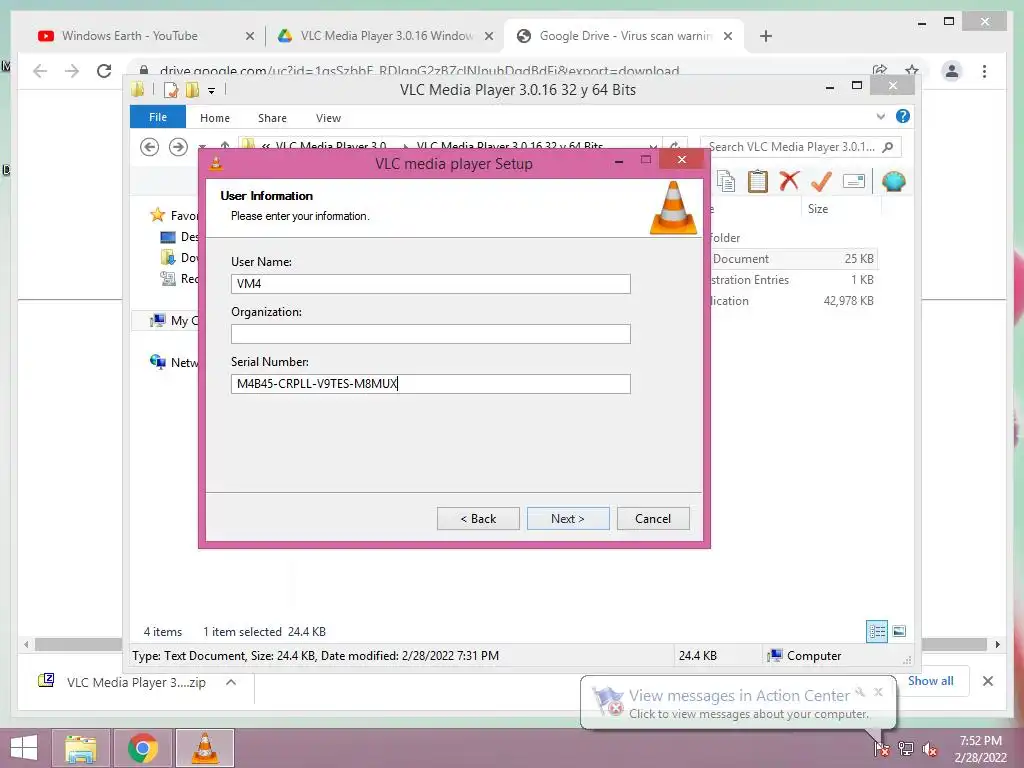Image resolution: width=1024 pixels, height=768 pixels.
Task: Click the muted volume tray icon
Action: (x=929, y=749)
